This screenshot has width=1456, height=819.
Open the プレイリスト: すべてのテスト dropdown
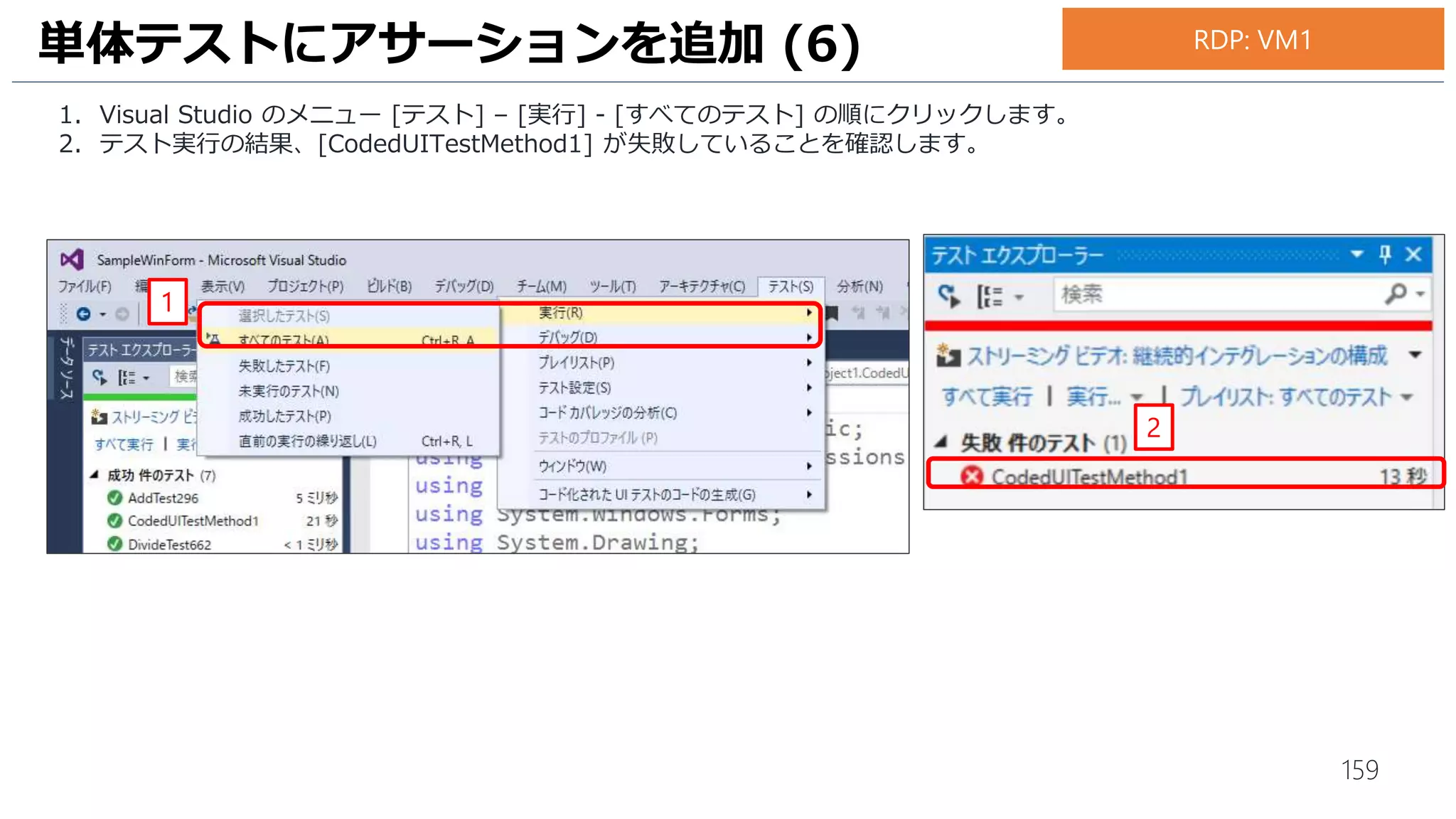pyautogui.click(x=1407, y=397)
